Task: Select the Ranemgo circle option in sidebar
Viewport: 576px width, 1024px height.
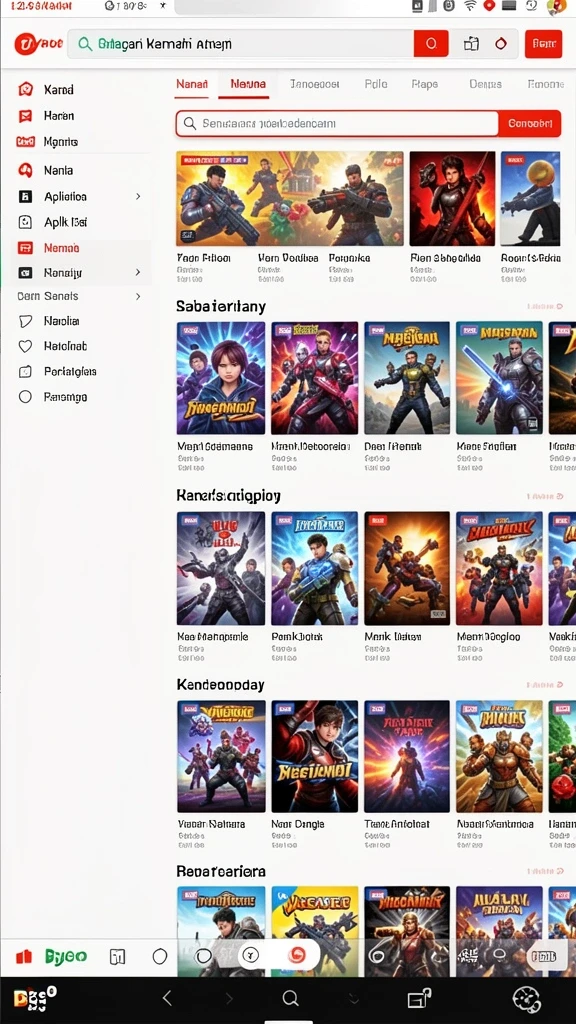Action: tap(25, 397)
